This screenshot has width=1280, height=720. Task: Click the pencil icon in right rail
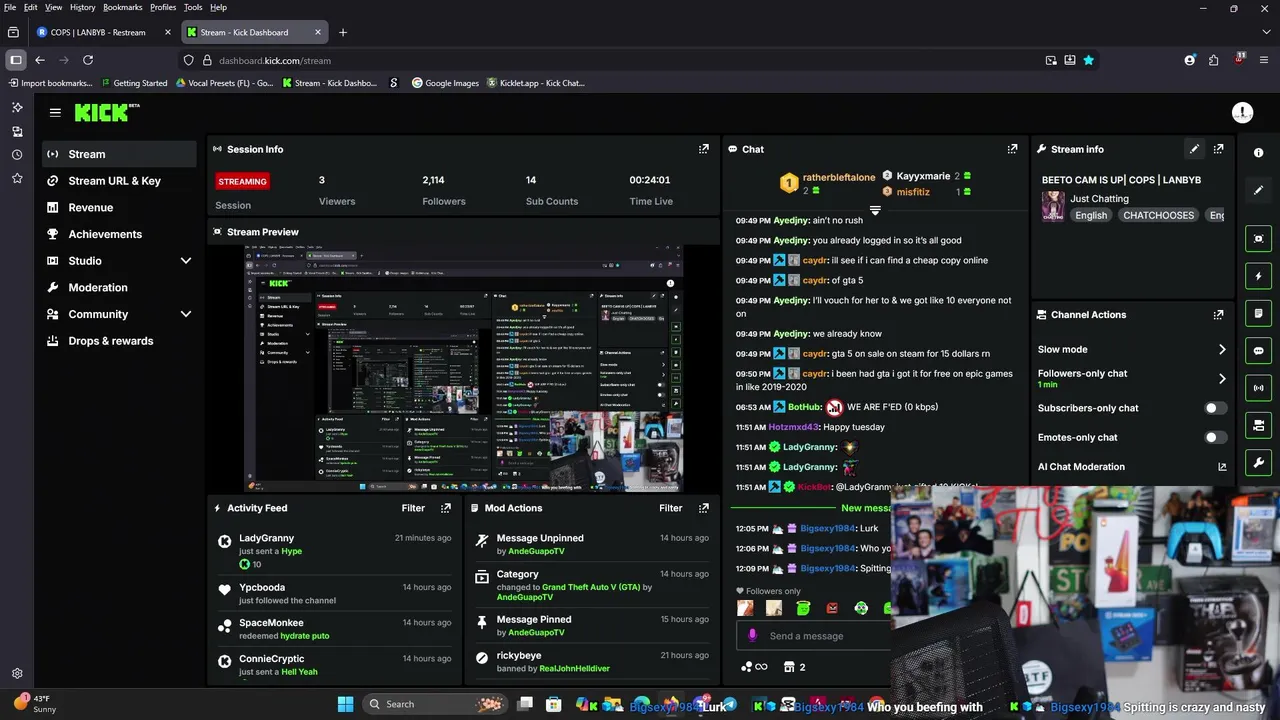(x=1258, y=190)
